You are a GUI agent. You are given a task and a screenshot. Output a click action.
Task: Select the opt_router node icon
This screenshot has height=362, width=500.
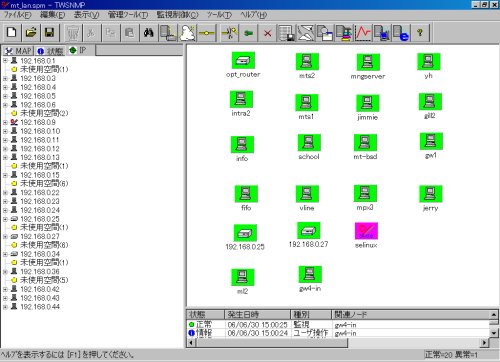coord(243,60)
